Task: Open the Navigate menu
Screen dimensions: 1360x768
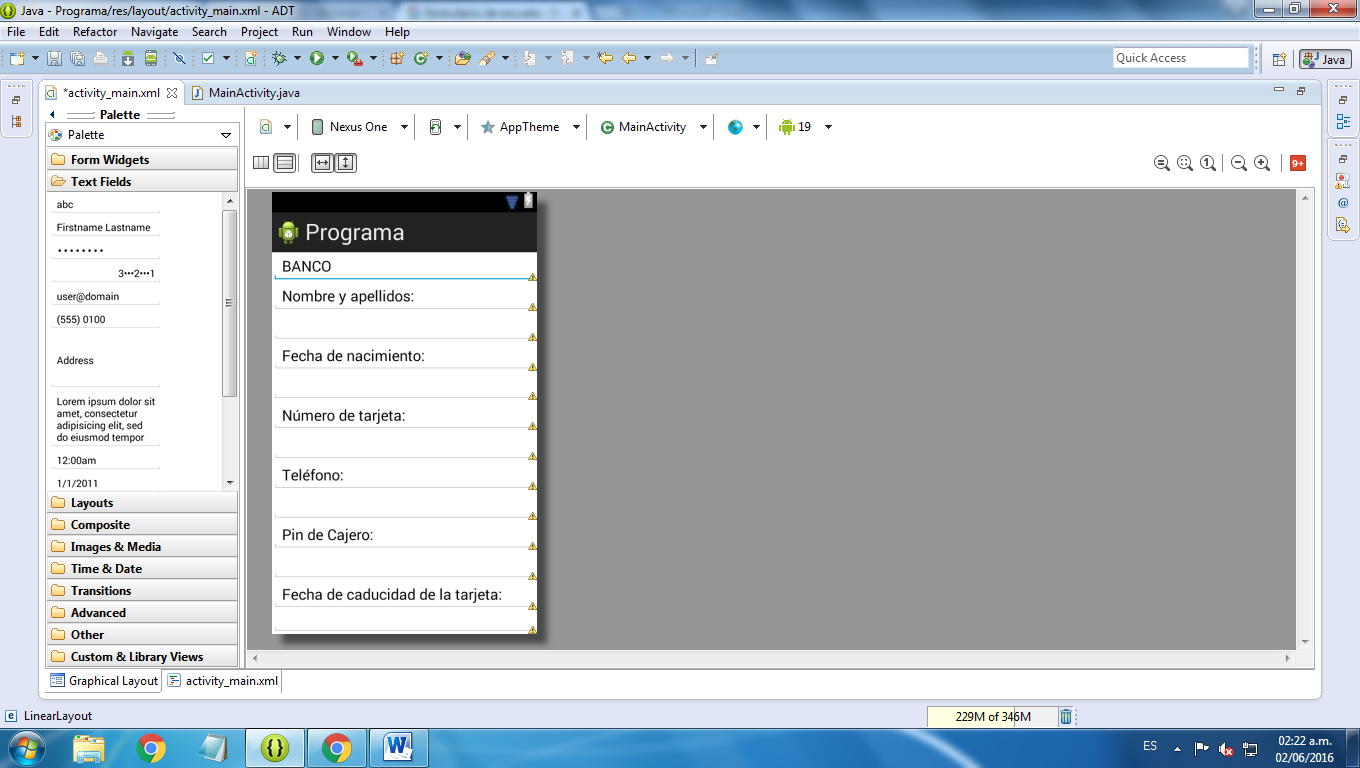Action: click(154, 32)
